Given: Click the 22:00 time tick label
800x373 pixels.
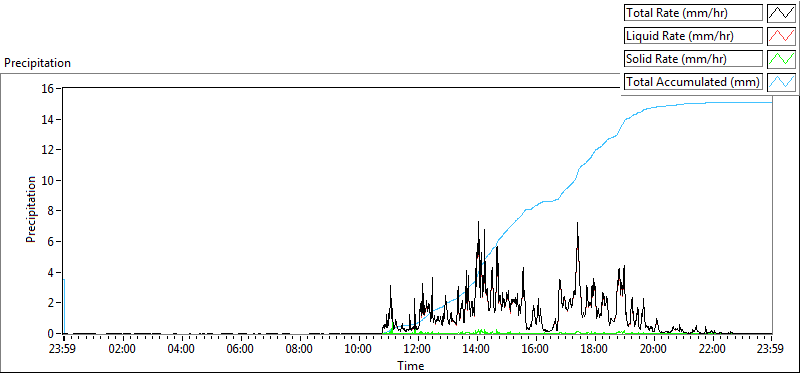Looking at the screenshot, I should [x=713, y=350].
